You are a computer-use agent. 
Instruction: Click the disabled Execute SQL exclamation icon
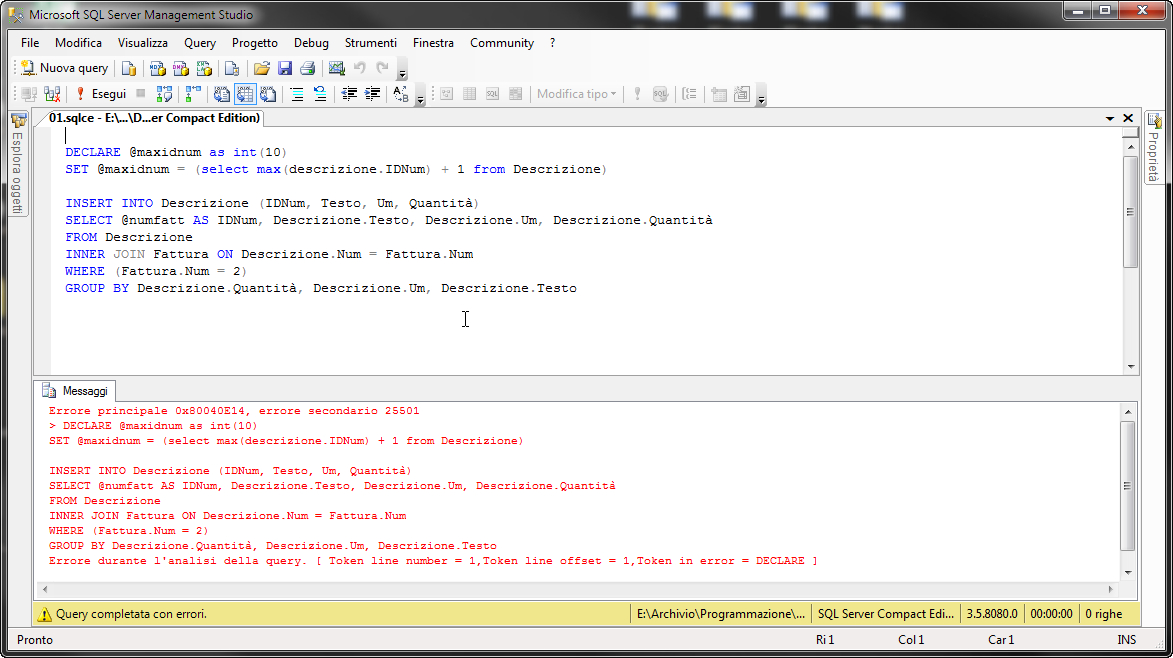click(637, 94)
